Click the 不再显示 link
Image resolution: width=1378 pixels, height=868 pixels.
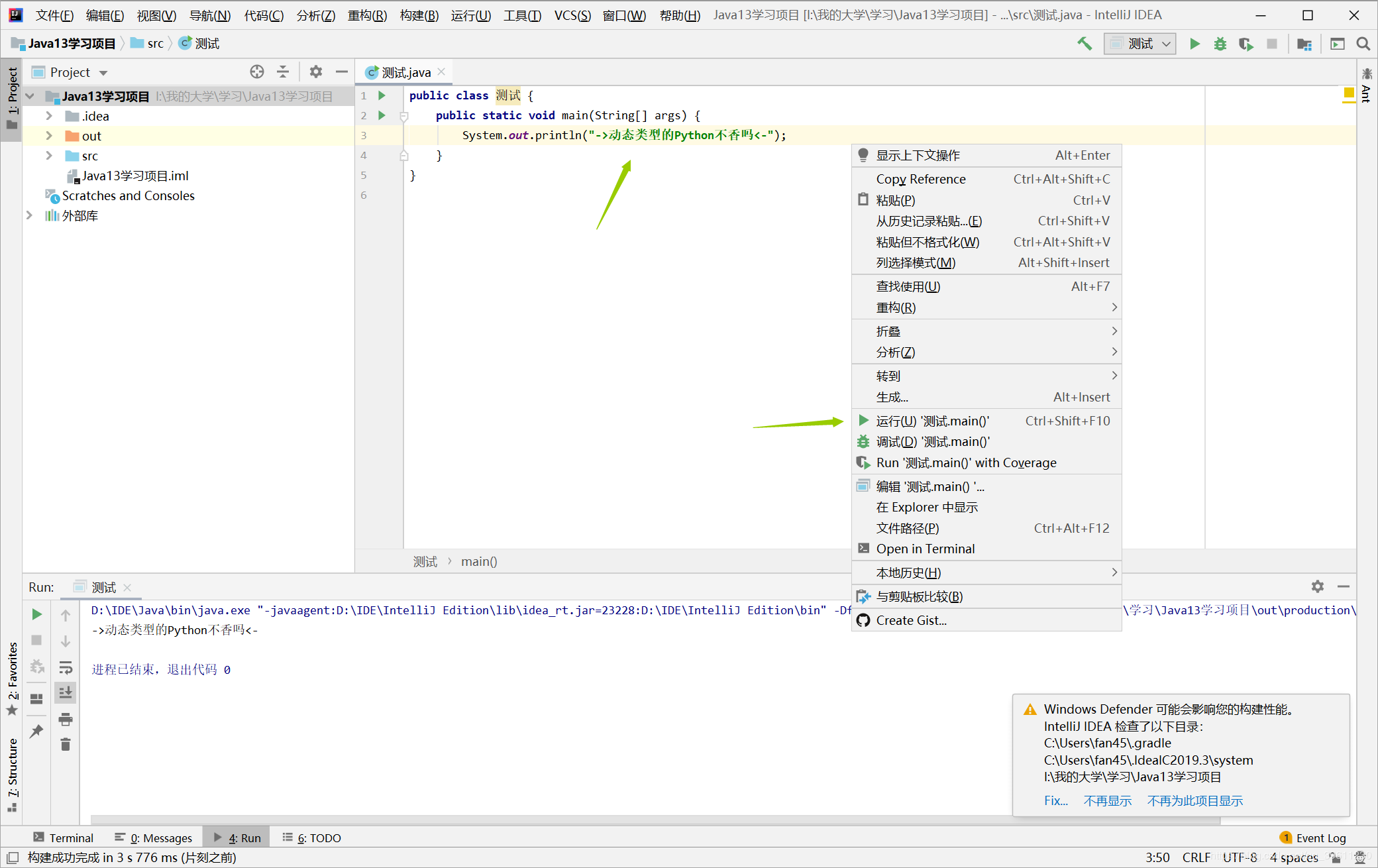click(x=1107, y=800)
